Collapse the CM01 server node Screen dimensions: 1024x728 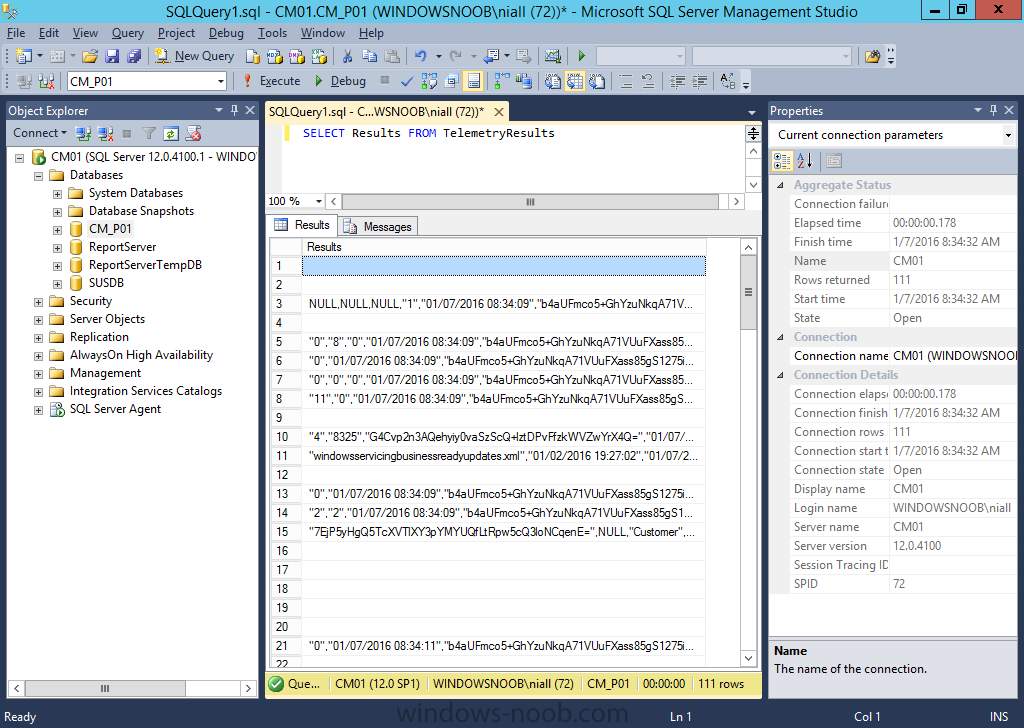(20, 157)
